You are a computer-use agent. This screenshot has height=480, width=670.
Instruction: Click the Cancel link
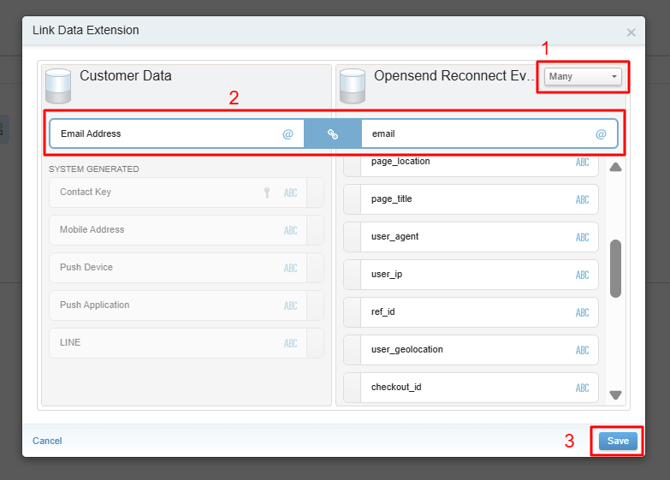tap(47, 440)
